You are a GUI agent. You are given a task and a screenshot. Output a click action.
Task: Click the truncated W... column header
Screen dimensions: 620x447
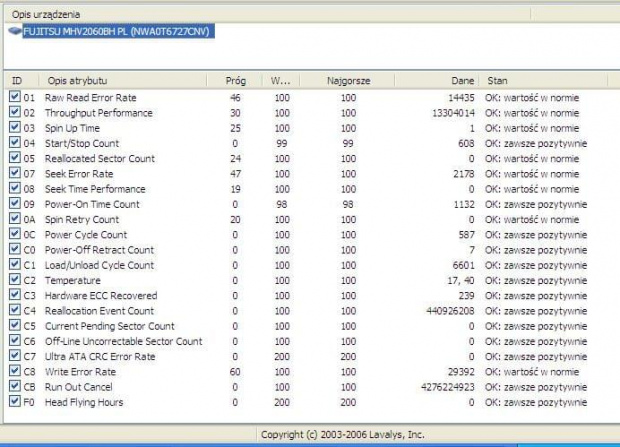click(281, 81)
